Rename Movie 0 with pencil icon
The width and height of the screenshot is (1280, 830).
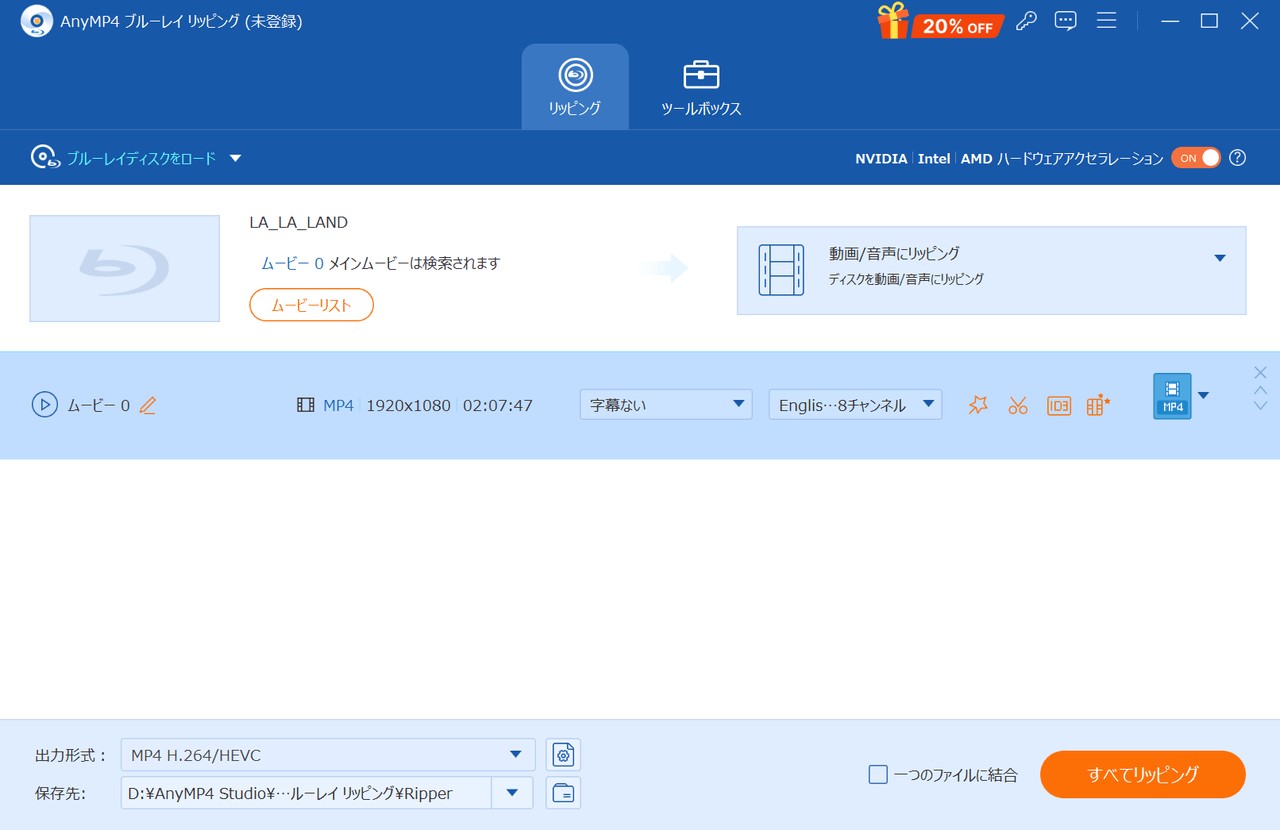(148, 405)
